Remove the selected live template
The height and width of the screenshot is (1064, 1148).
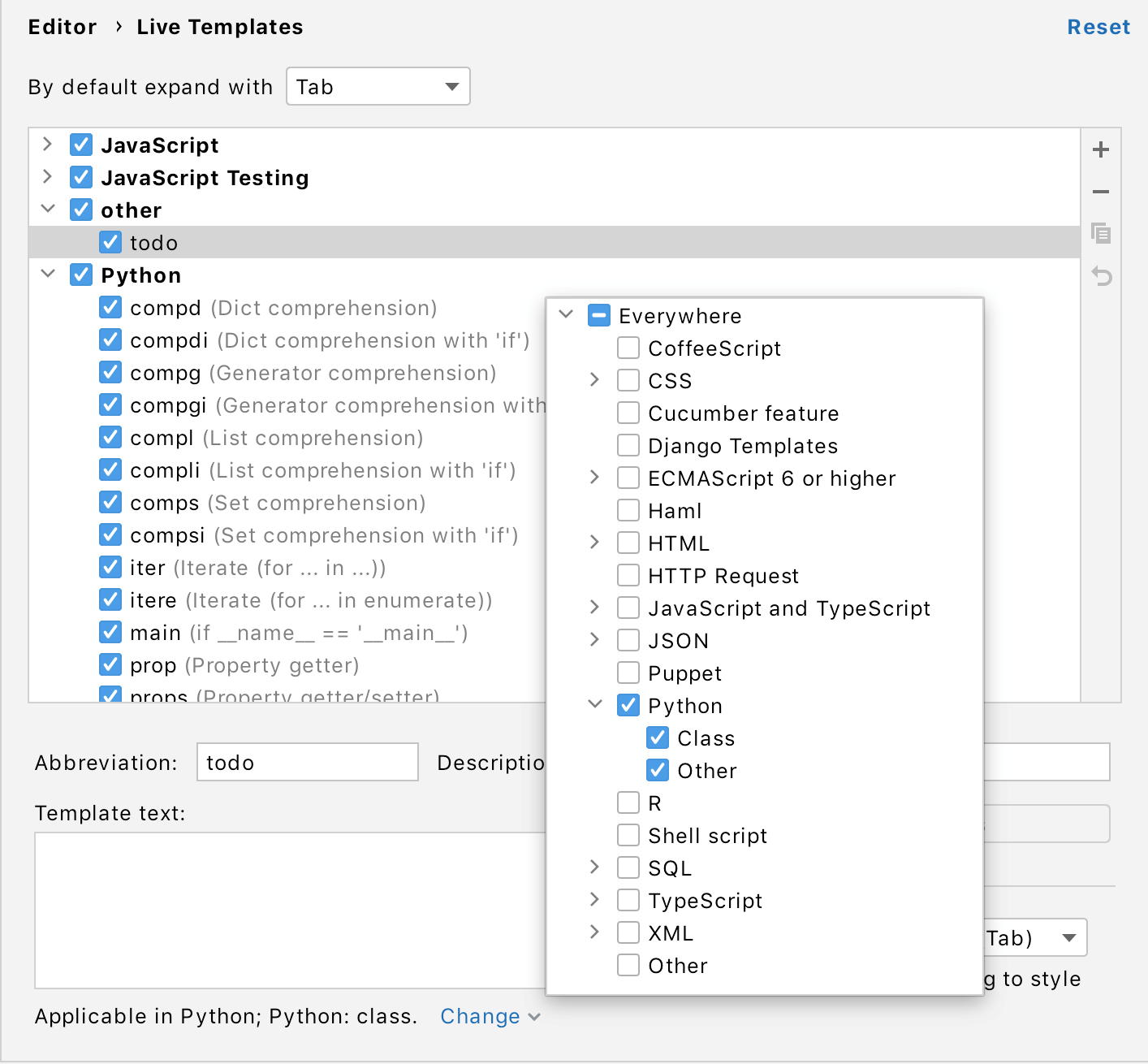click(1101, 192)
